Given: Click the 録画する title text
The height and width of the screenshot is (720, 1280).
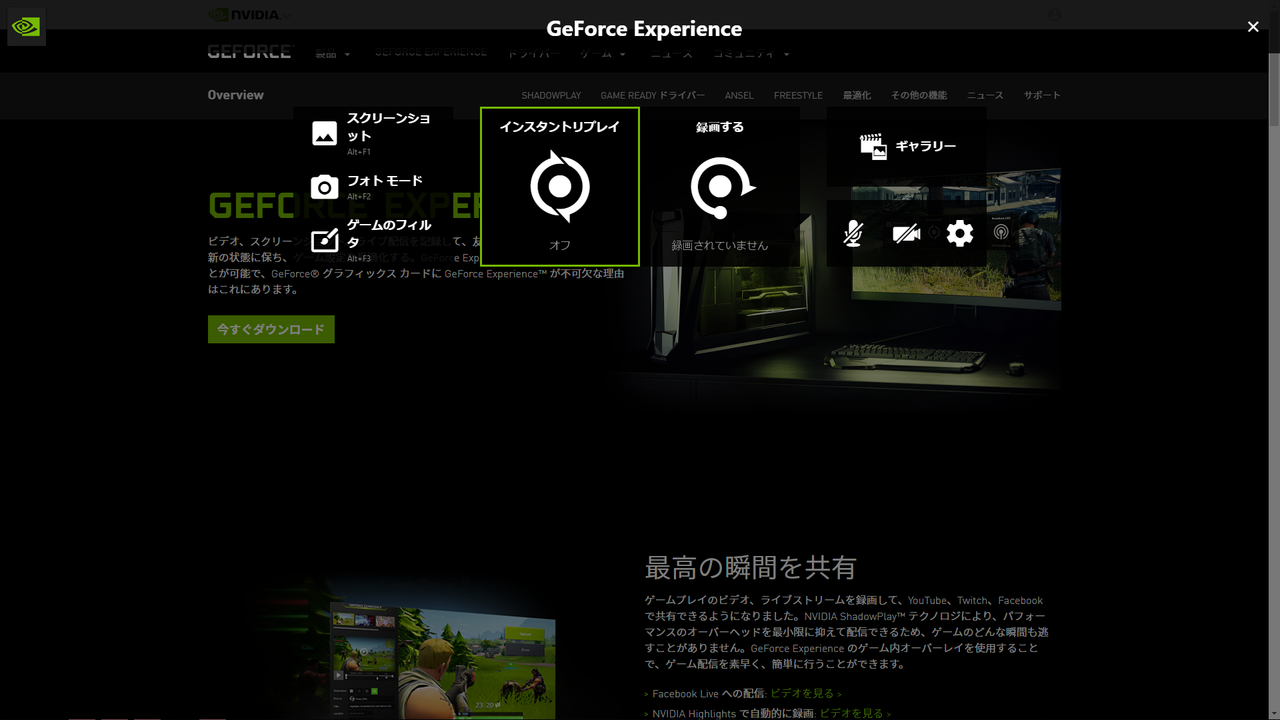Looking at the screenshot, I should pos(720,127).
